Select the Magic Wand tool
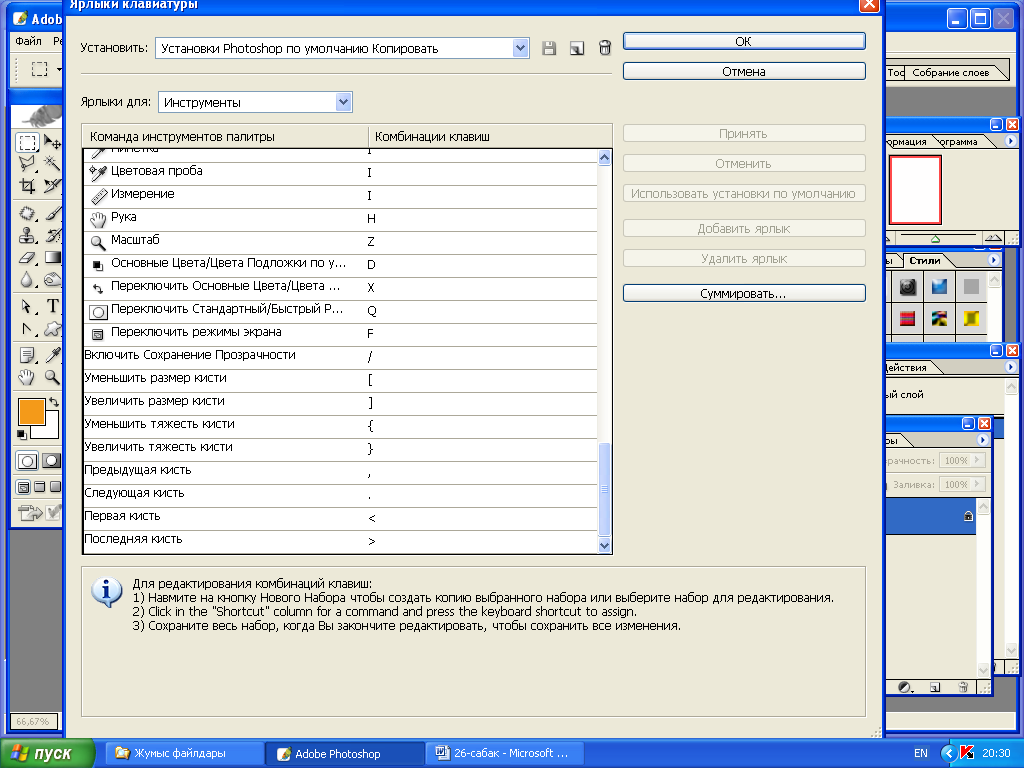 (52, 163)
